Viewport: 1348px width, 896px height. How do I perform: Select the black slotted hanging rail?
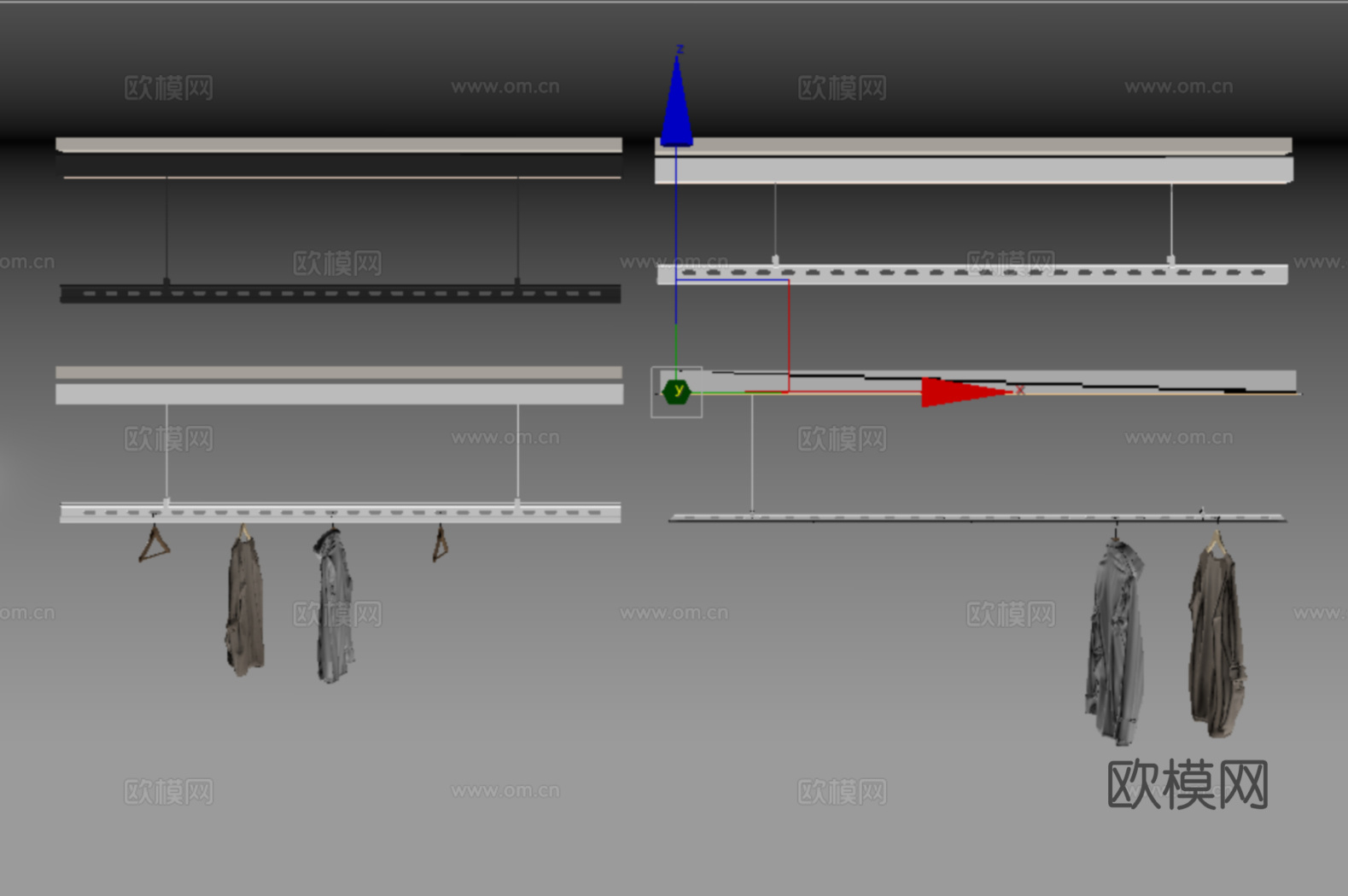click(340, 294)
